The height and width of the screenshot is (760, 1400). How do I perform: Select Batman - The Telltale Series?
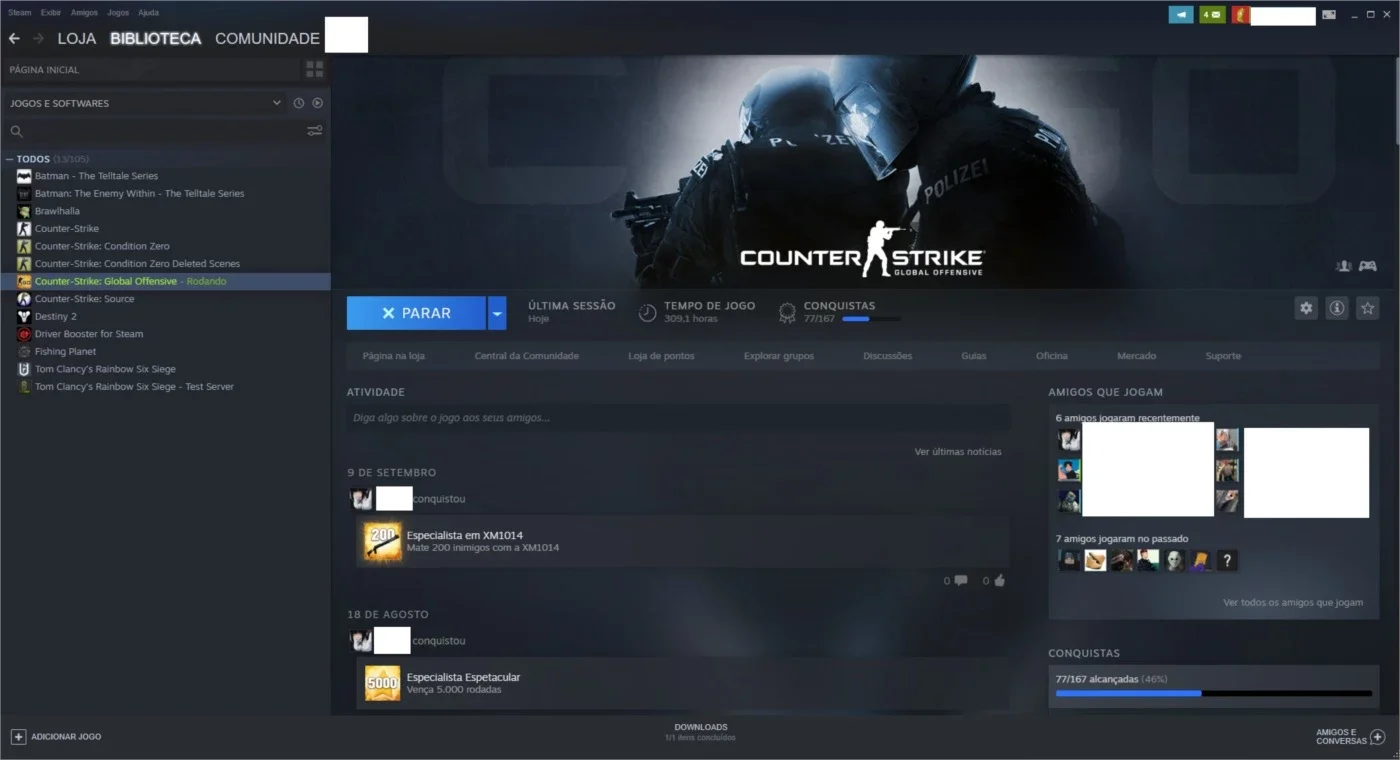(x=96, y=176)
